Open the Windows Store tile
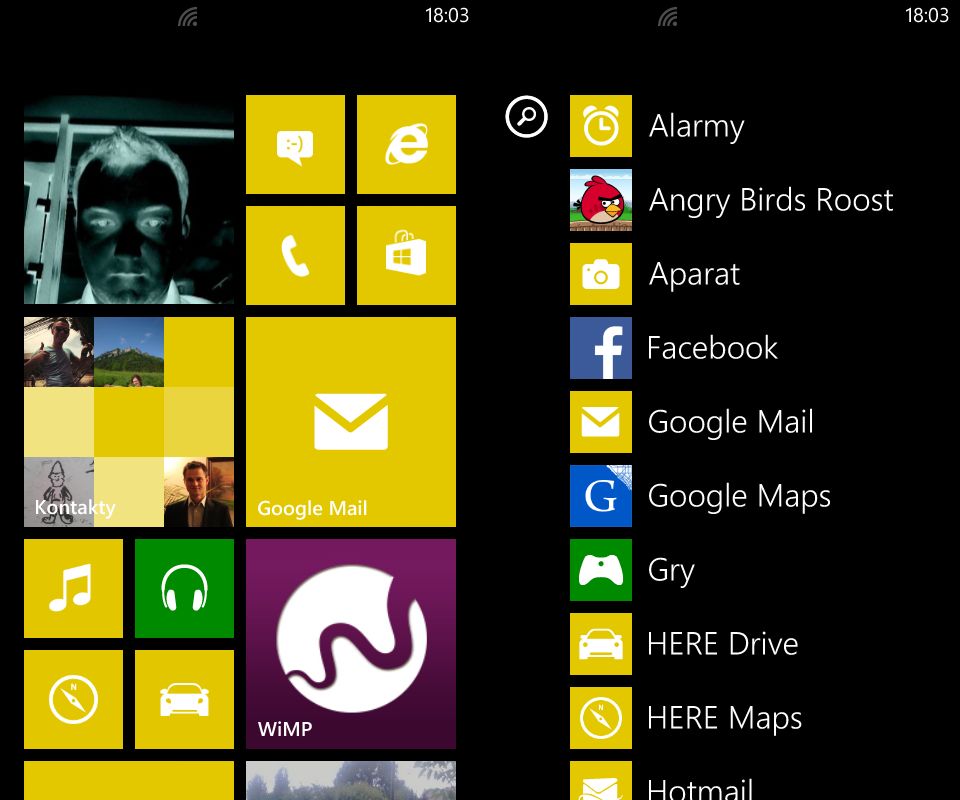 [x=406, y=255]
